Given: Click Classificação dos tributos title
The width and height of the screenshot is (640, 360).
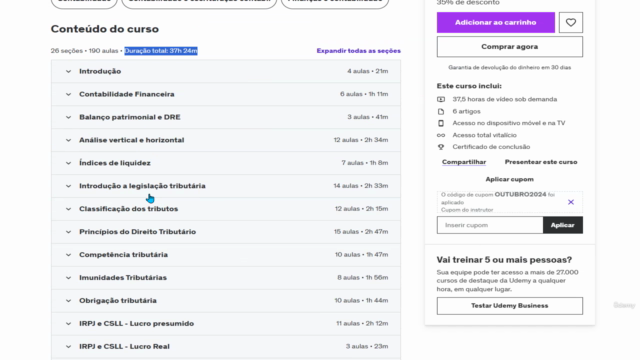Looking at the screenshot, I should 129,209.
